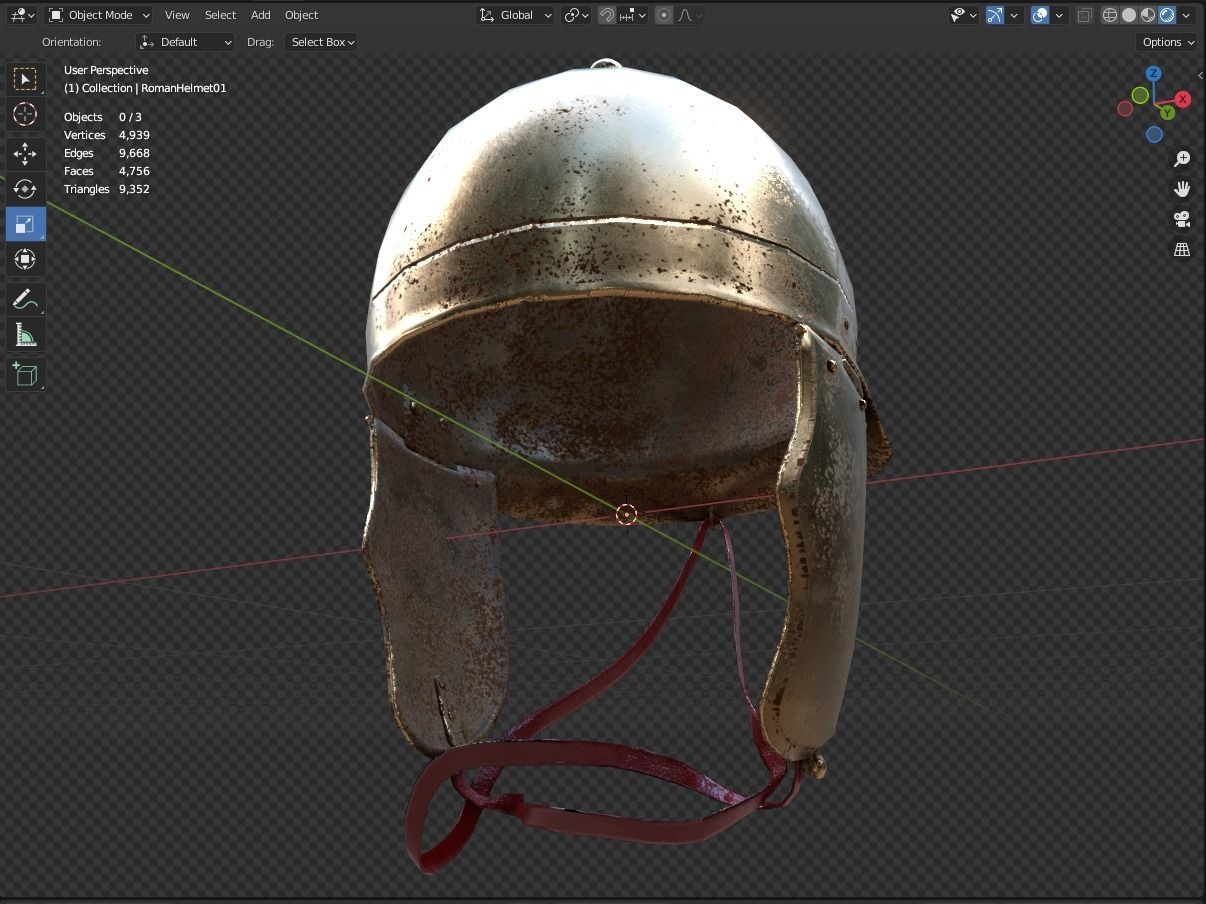Open the editor type selector
The image size is (1206, 904).
[x=22, y=15]
